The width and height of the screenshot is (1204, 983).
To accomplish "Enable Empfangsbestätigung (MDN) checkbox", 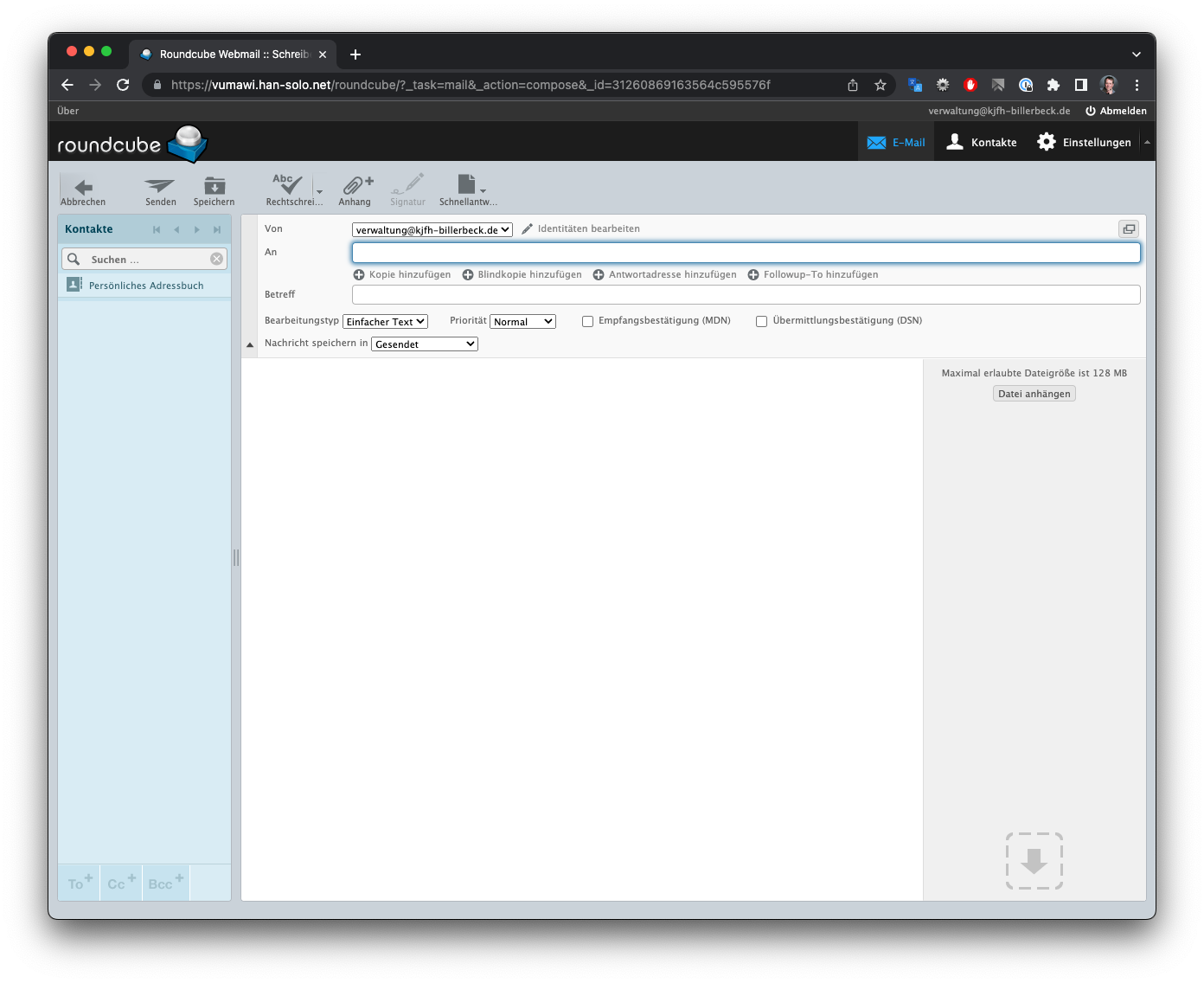I will pos(588,321).
